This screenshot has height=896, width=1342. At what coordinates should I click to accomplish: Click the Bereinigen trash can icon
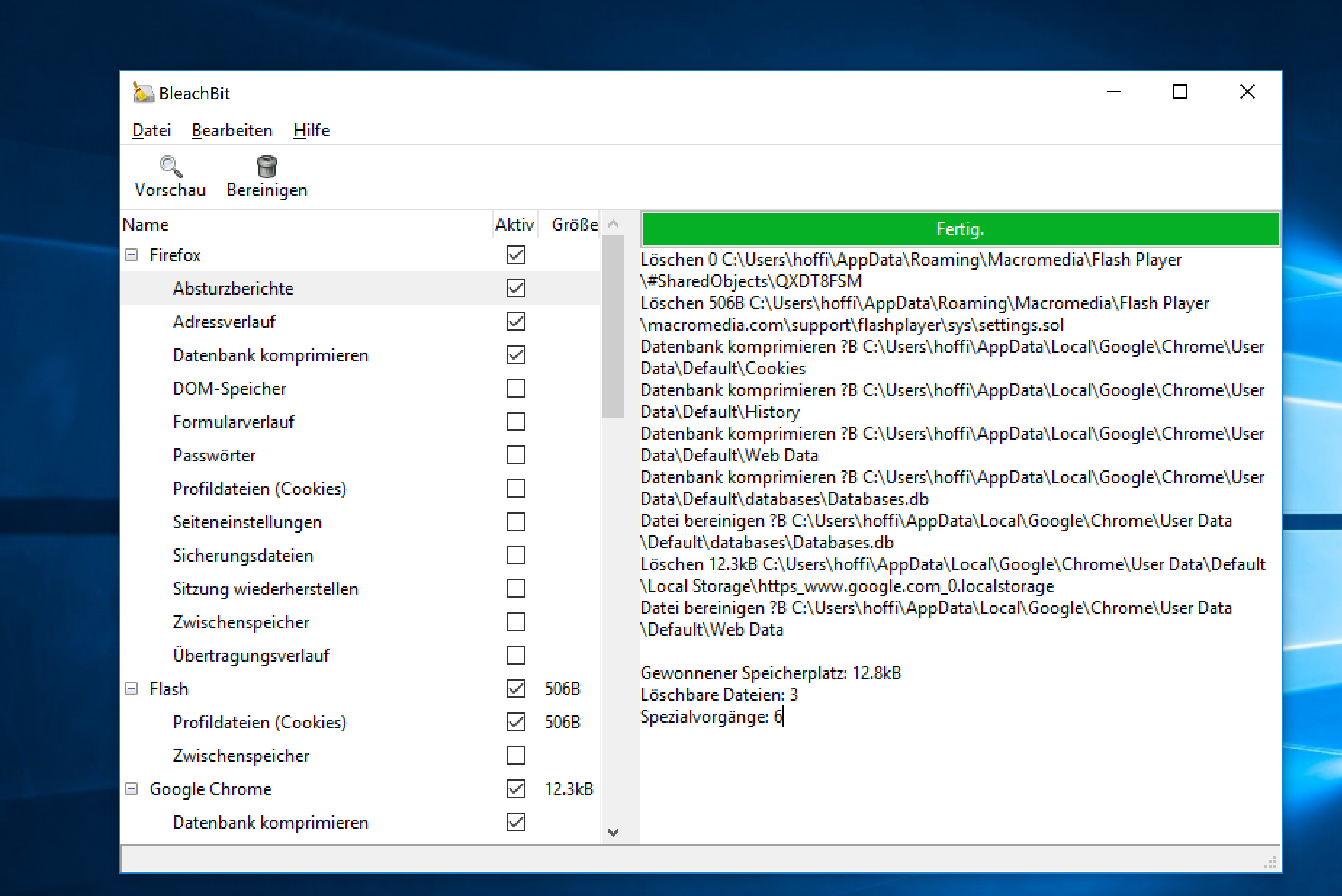point(266,167)
